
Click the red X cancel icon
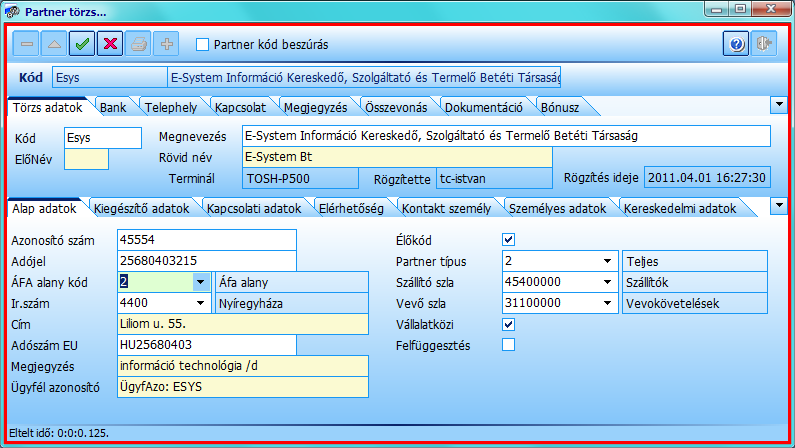pos(111,44)
